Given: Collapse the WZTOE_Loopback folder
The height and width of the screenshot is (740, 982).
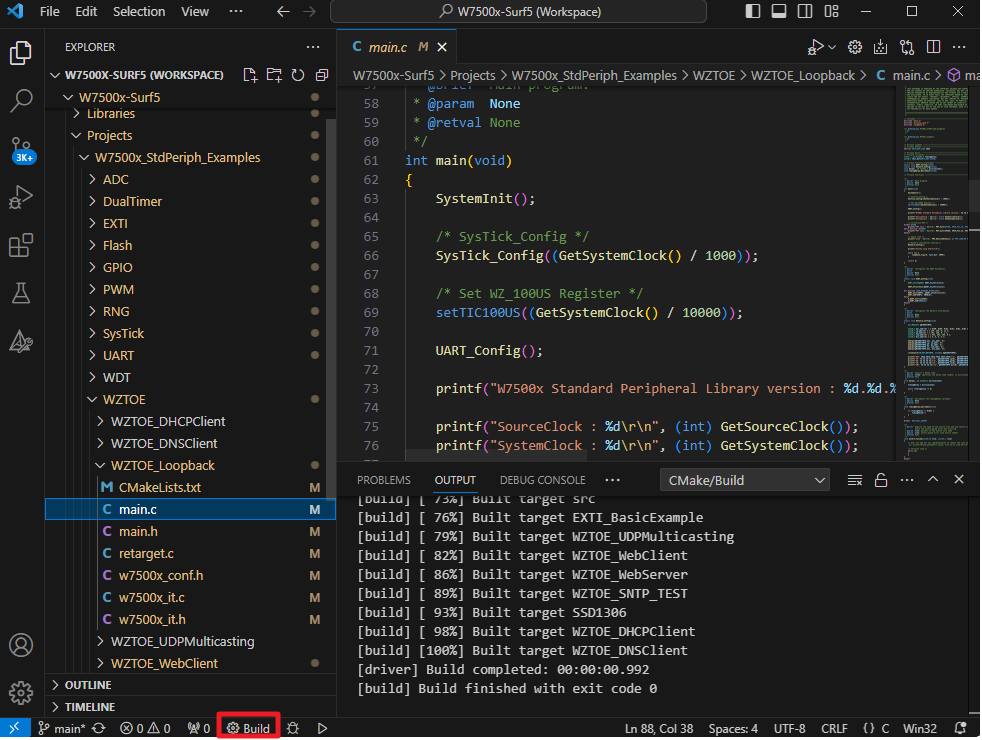Looking at the screenshot, I should click(99, 465).
